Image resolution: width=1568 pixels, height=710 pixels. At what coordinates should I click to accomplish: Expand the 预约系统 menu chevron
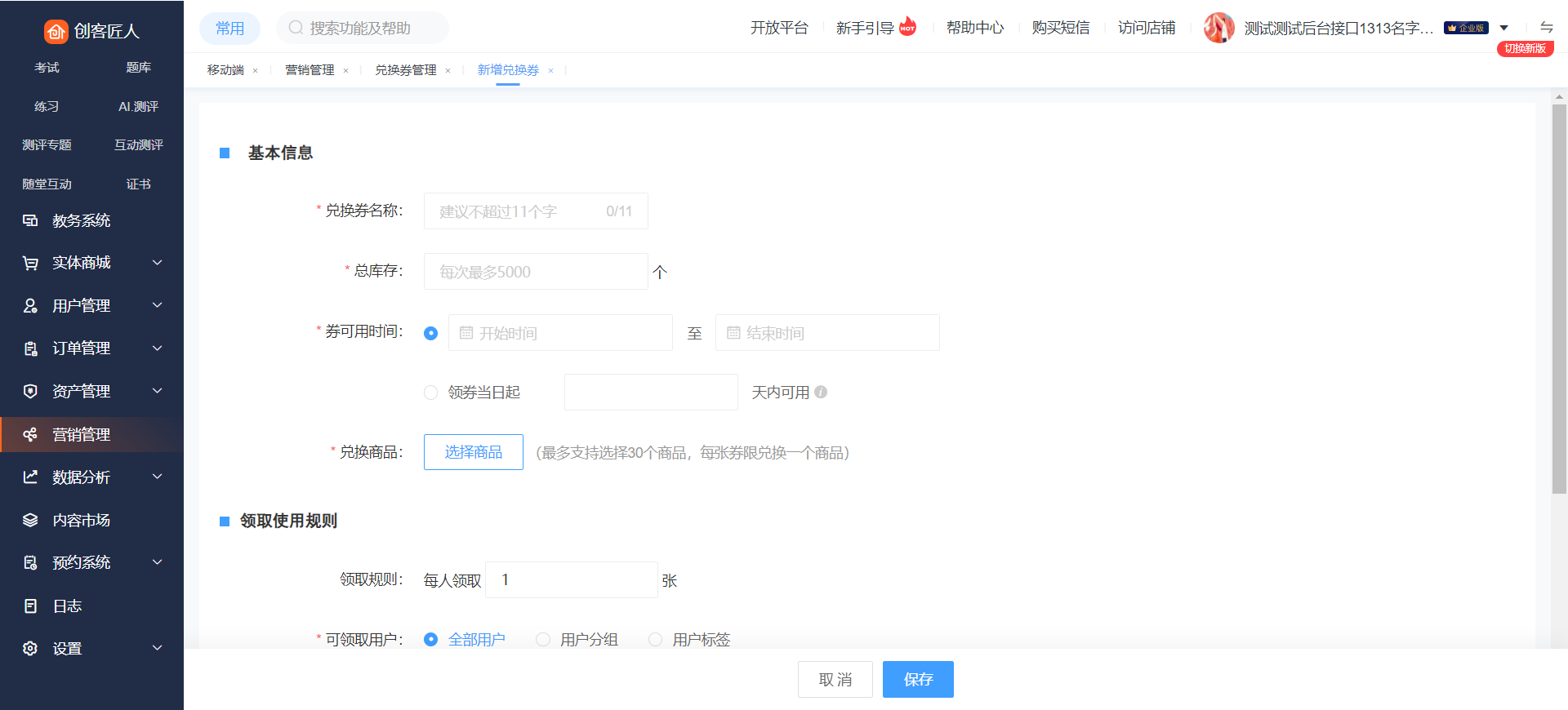[158, 561]
